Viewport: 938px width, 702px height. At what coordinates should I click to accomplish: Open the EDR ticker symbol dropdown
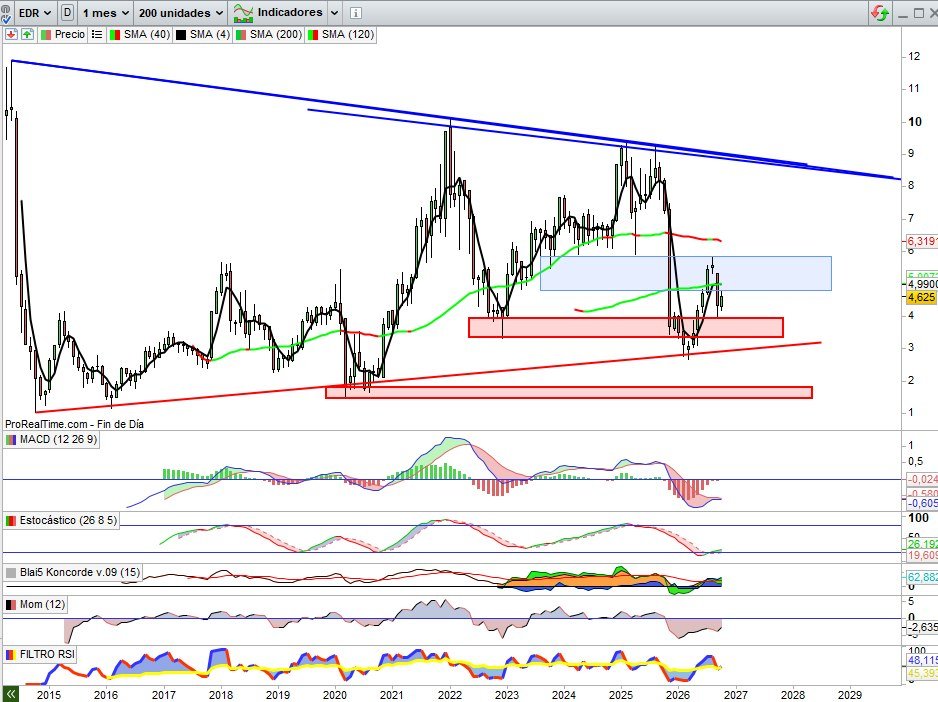[x=35, y=13]
